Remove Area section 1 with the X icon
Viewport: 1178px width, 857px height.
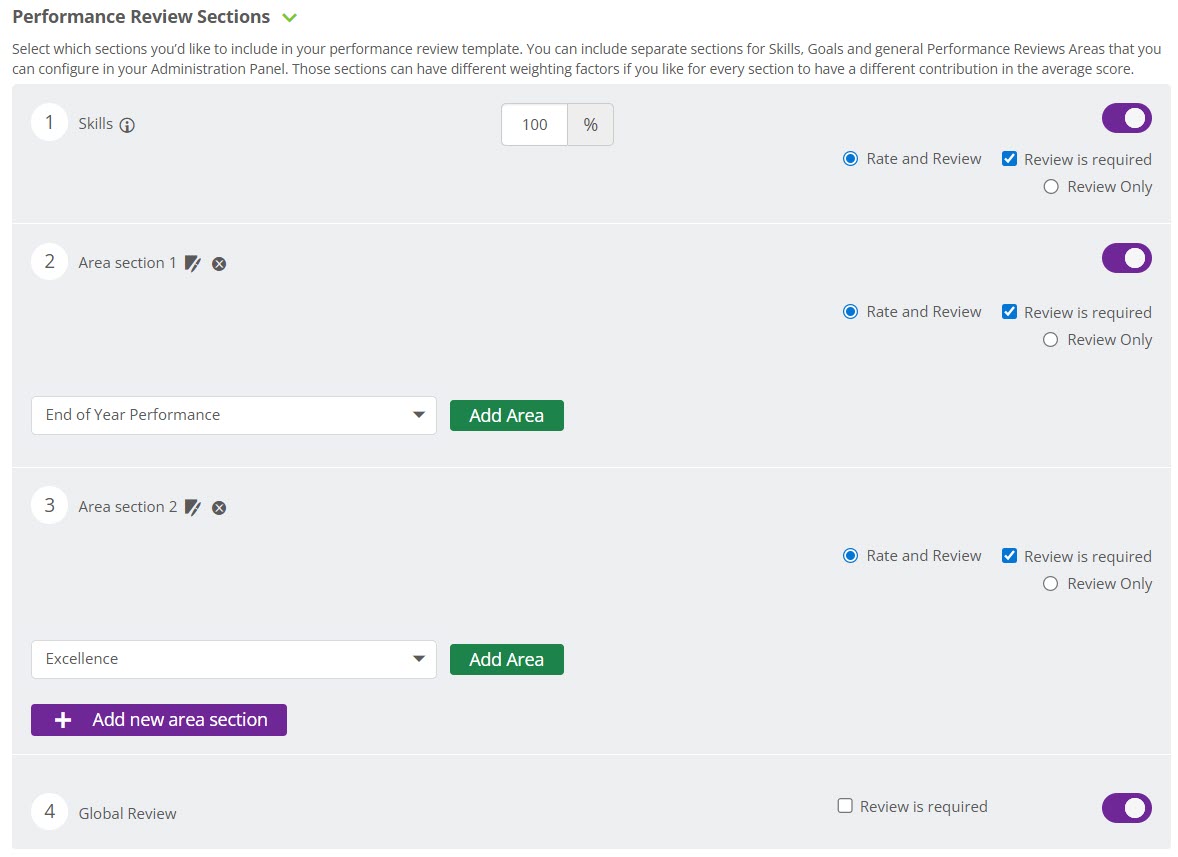(x=219, y=264)
